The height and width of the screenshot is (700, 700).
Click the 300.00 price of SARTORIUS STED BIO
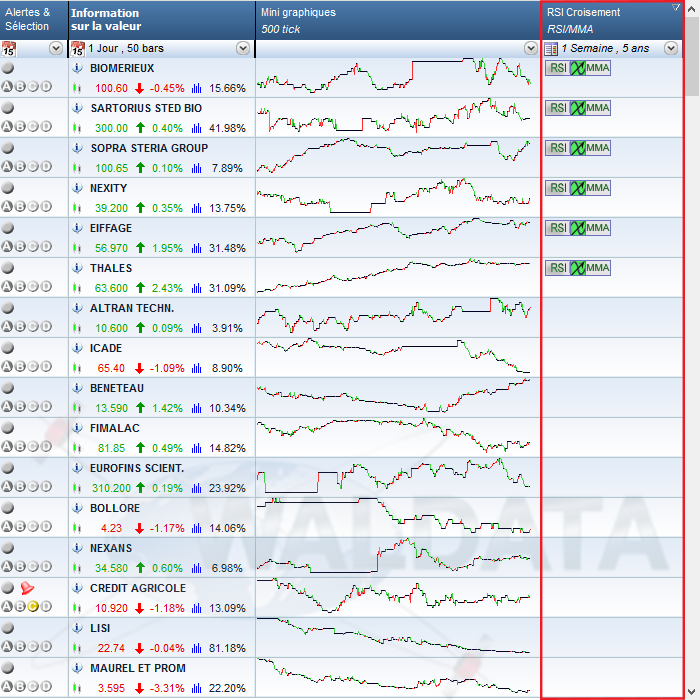111,129
